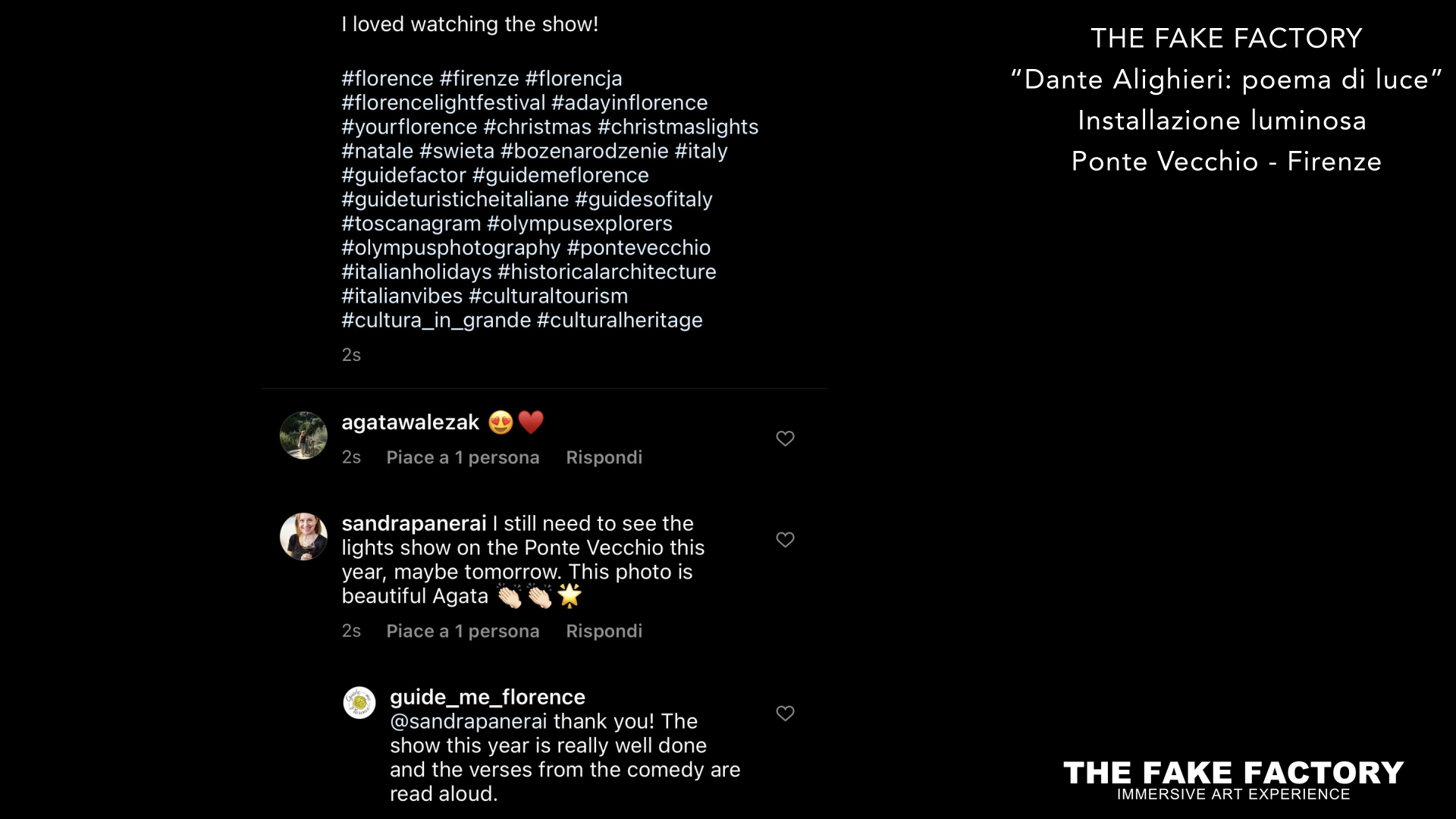Click The Fake Factory logo
This screenshot has height=819, width=1456.
pos(1233,780)
